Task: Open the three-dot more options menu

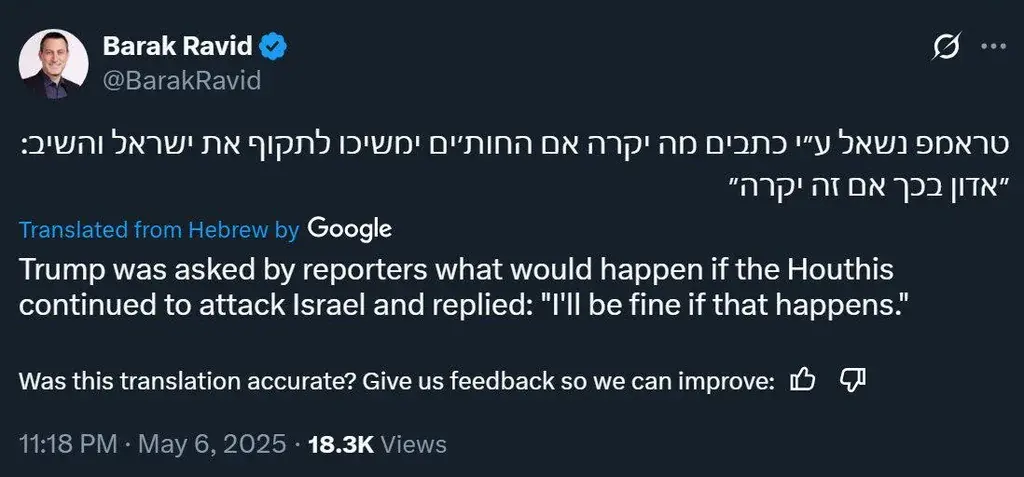Action: coord(994,47)
